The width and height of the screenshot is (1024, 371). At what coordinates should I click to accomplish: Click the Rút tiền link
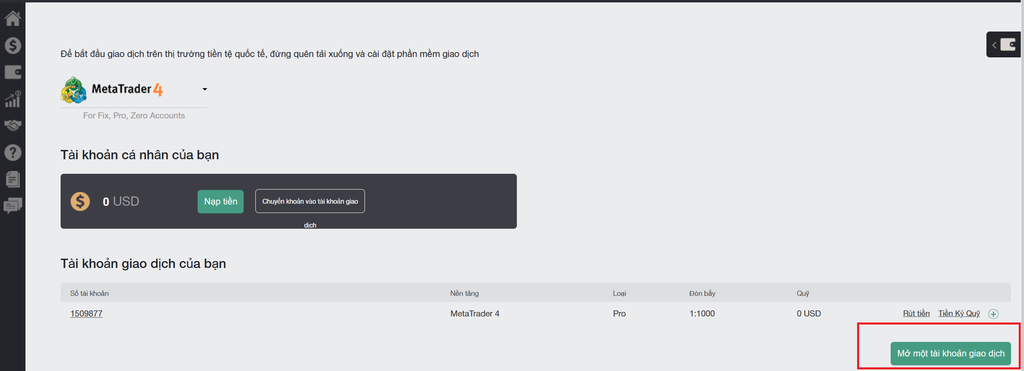pos(916,314)
